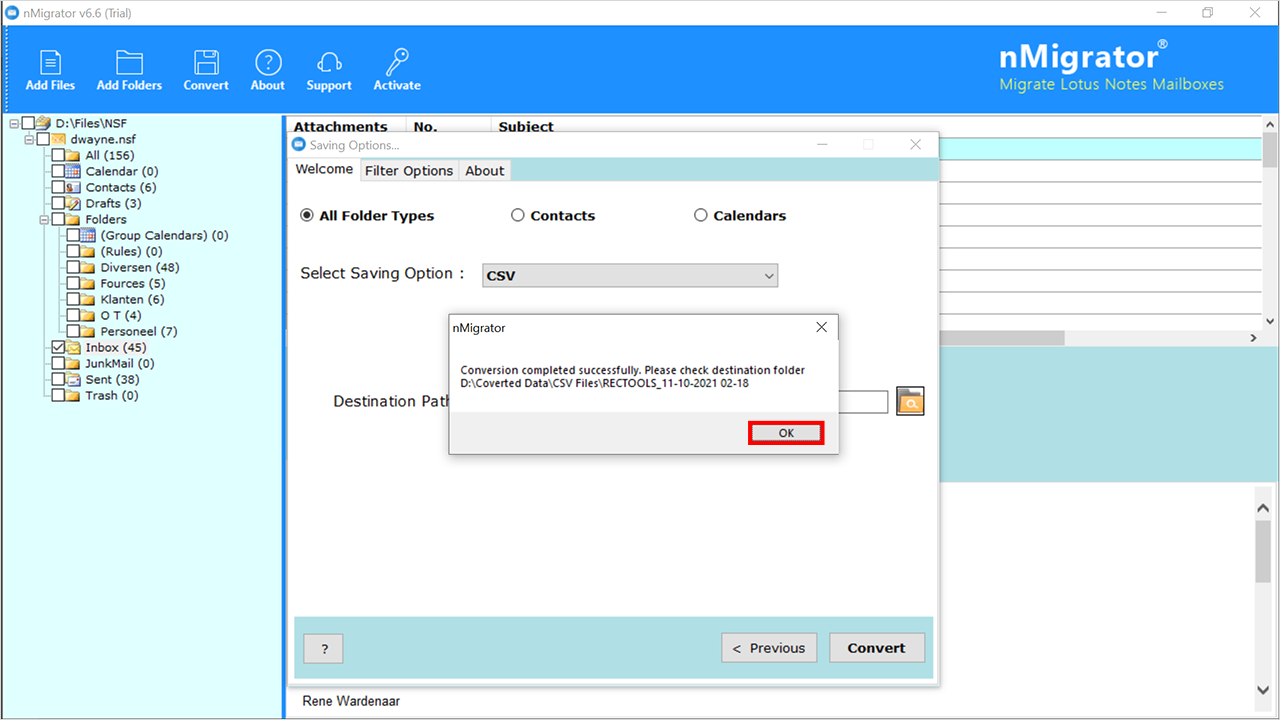The width and height of the screenshot is (1280, 720).
Task: Click the Destination Path input field
Action: (863, 401)
